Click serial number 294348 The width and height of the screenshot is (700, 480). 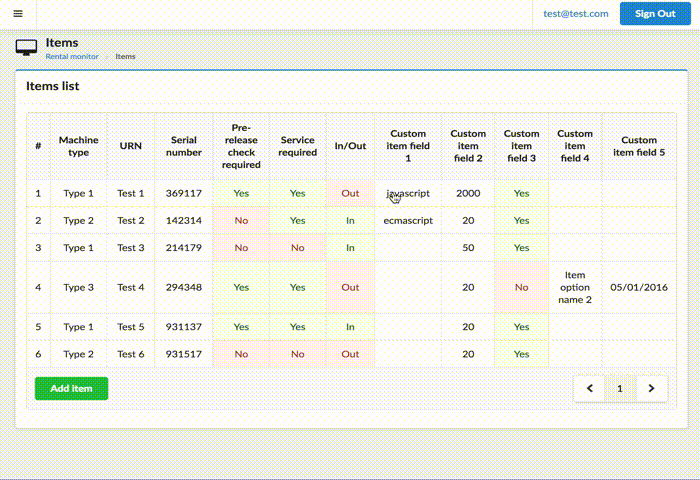[x=183, y=288]
